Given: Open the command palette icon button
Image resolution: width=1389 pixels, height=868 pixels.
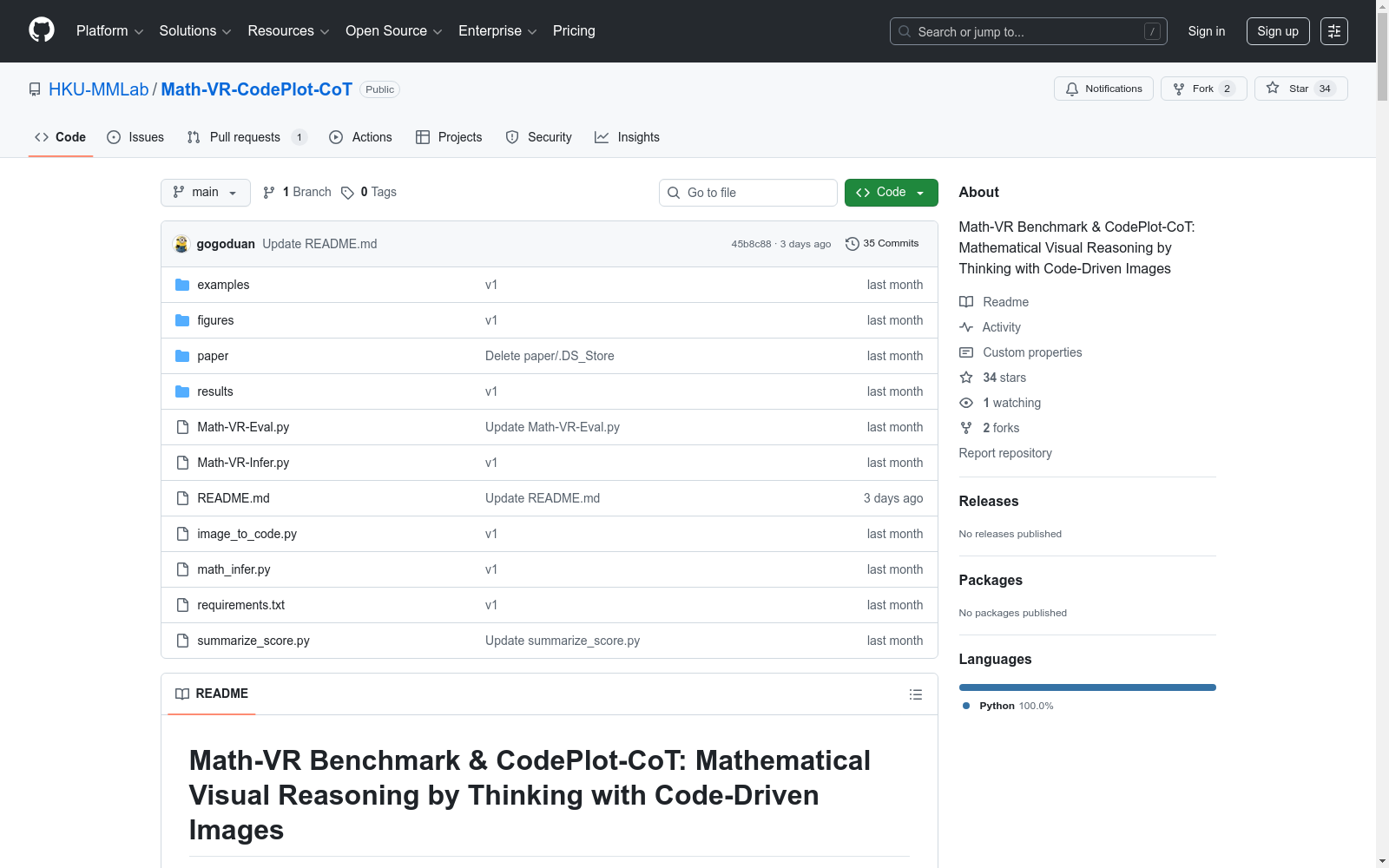Looking at the screenshot, I should tap(1333, 31).
